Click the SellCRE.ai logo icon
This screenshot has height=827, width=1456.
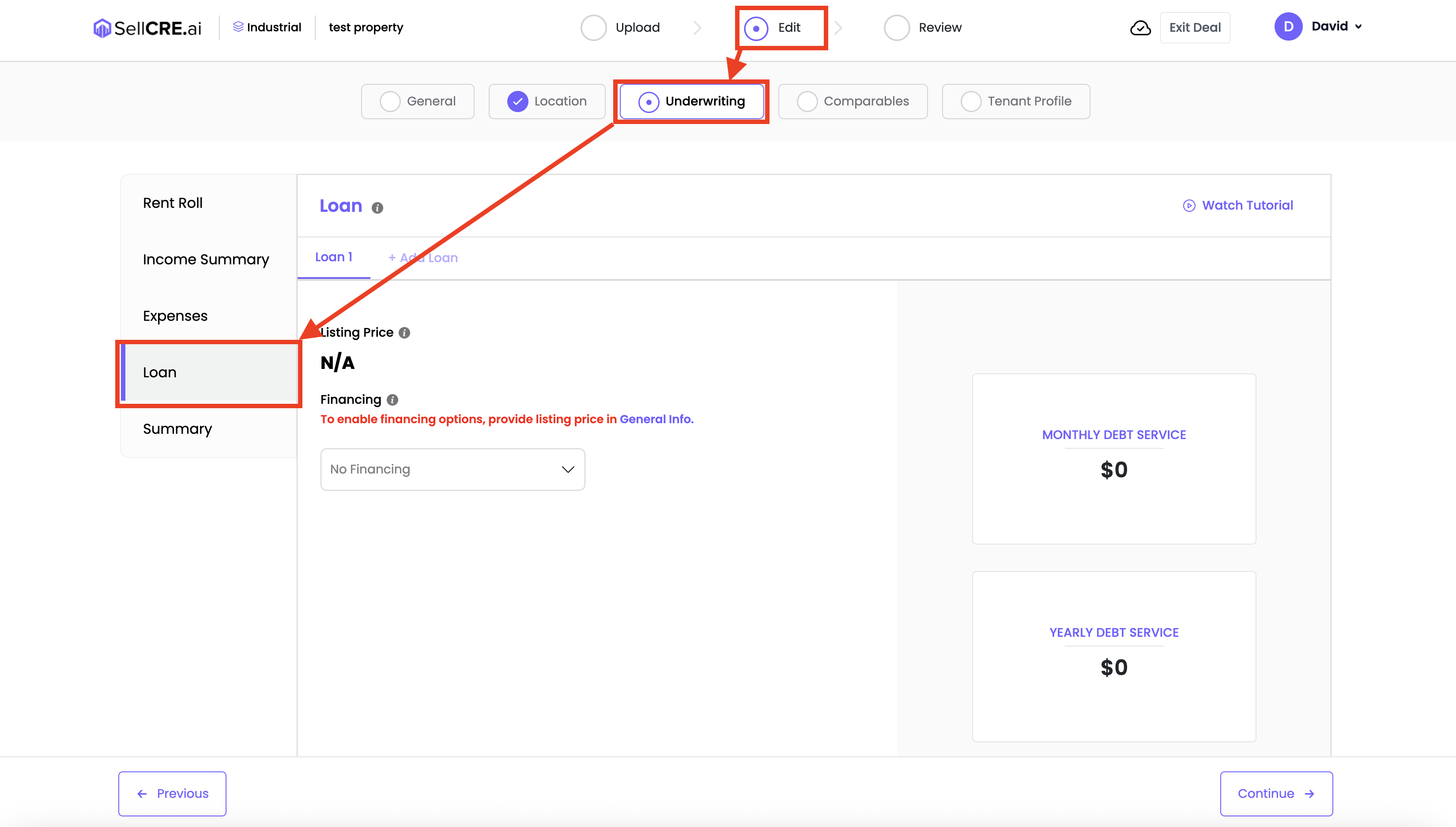click(x=102, y=28)
